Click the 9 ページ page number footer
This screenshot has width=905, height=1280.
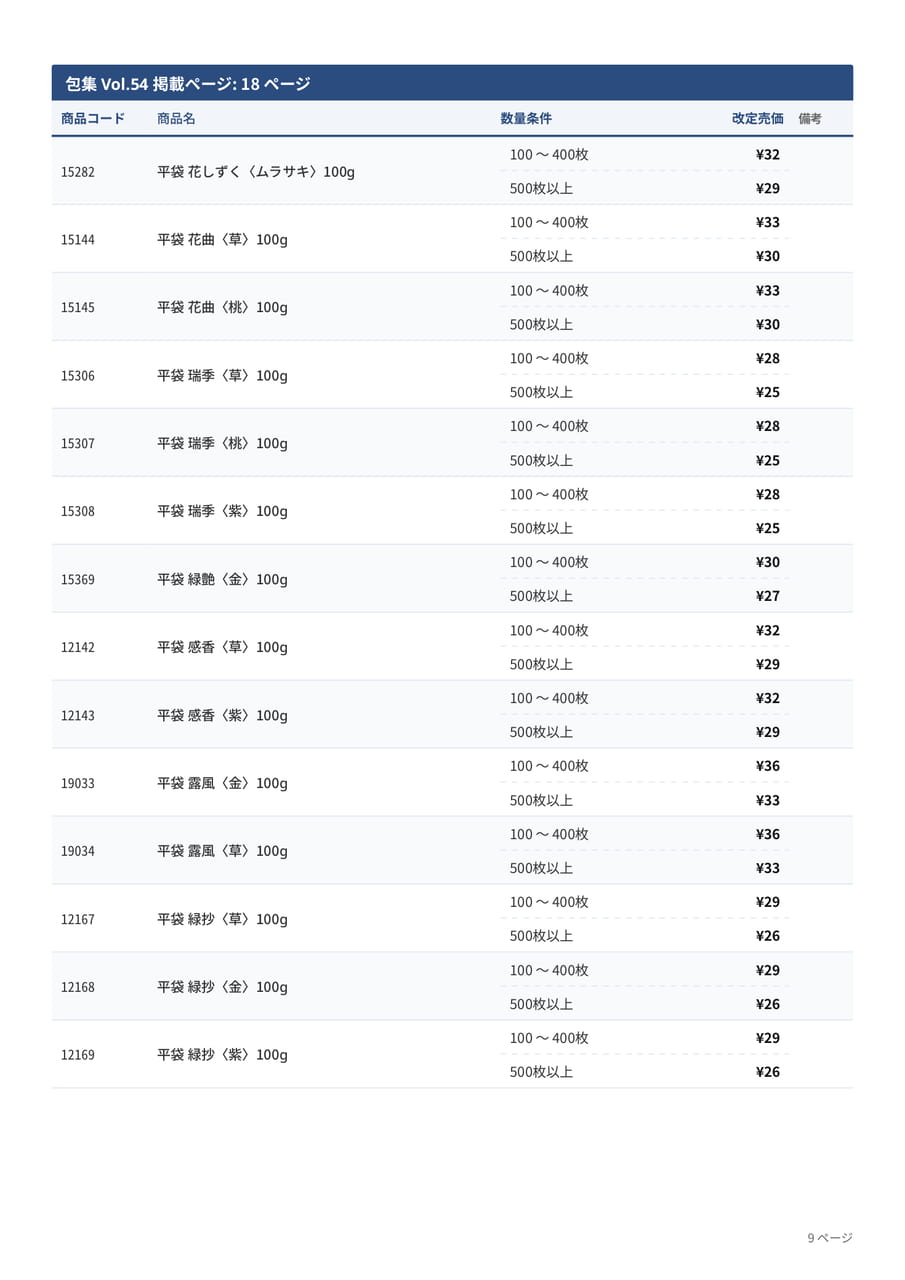830,1238
